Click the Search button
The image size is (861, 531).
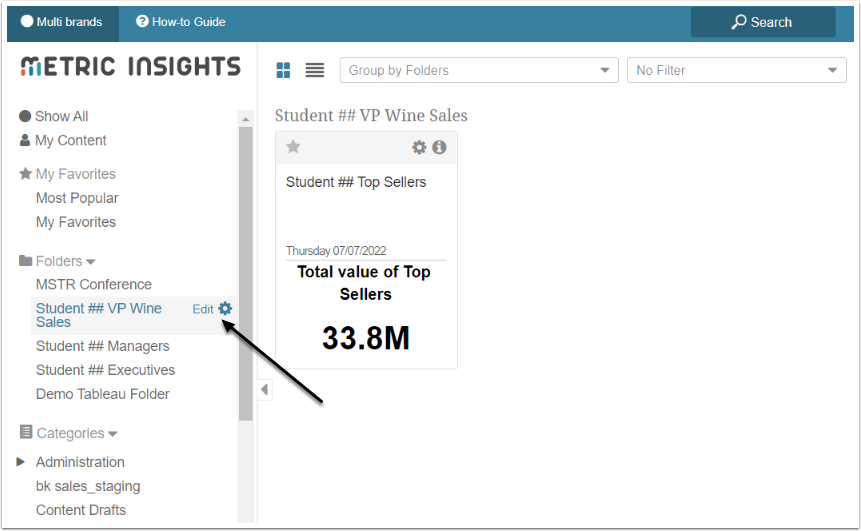[762, 22]
